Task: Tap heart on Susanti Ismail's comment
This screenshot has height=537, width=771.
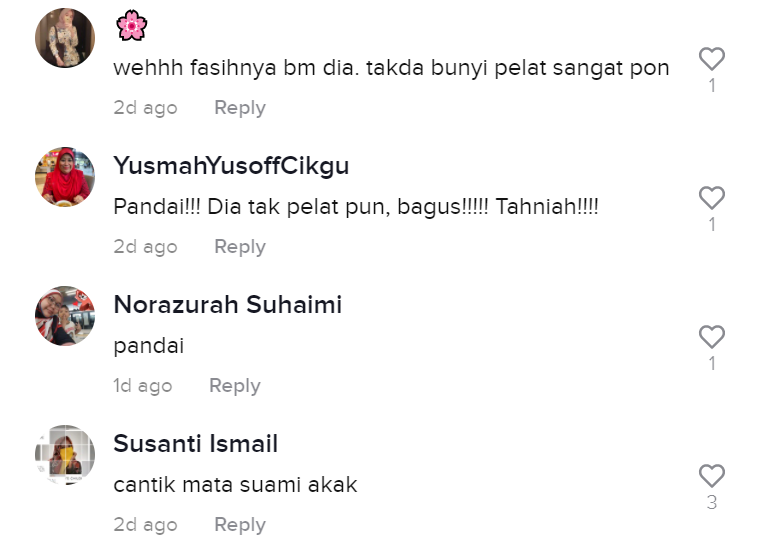Action: tap(711, 475)
